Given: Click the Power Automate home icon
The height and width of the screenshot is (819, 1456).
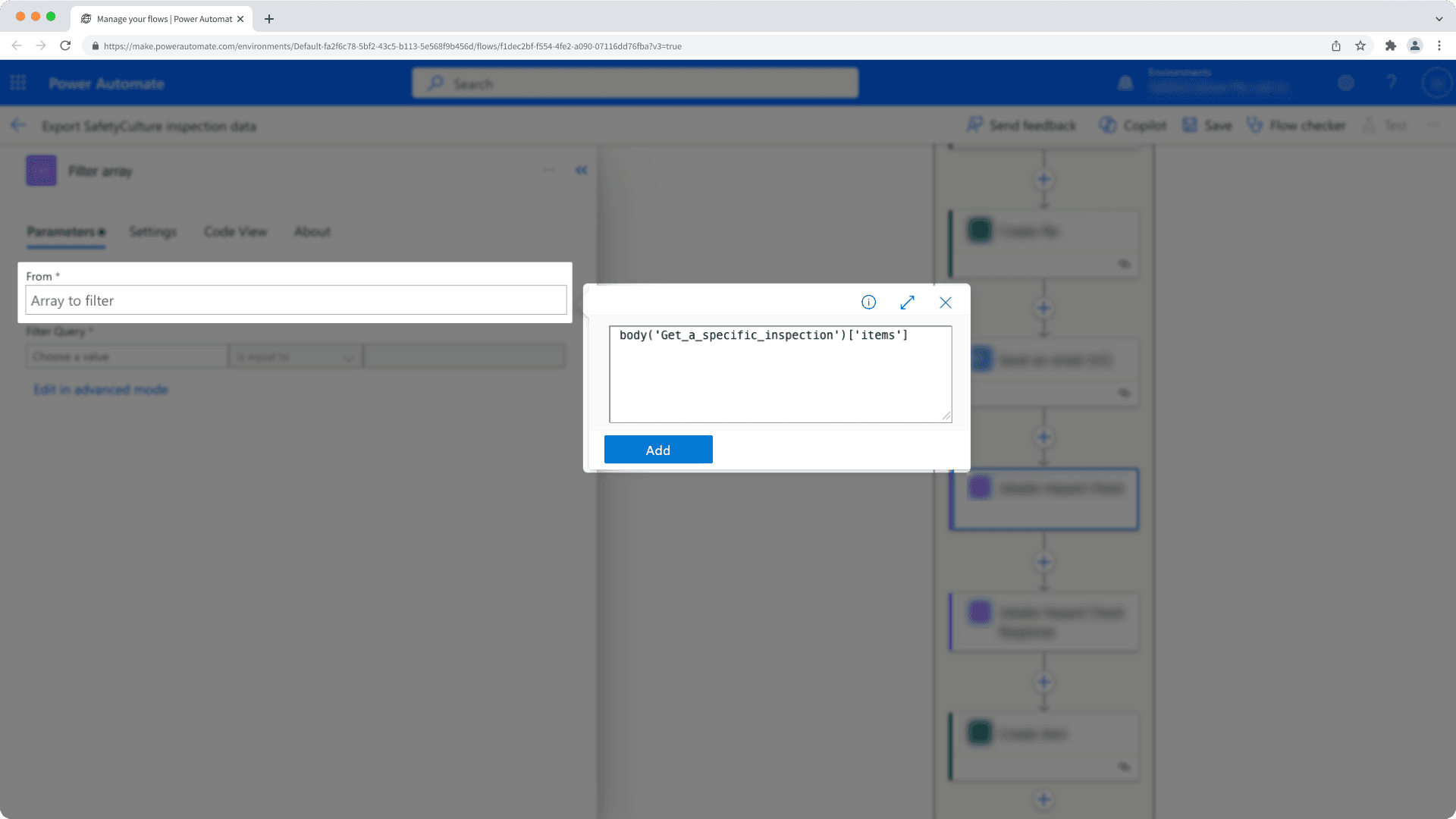Looking at the screenshot, I should tap(107, 83).
